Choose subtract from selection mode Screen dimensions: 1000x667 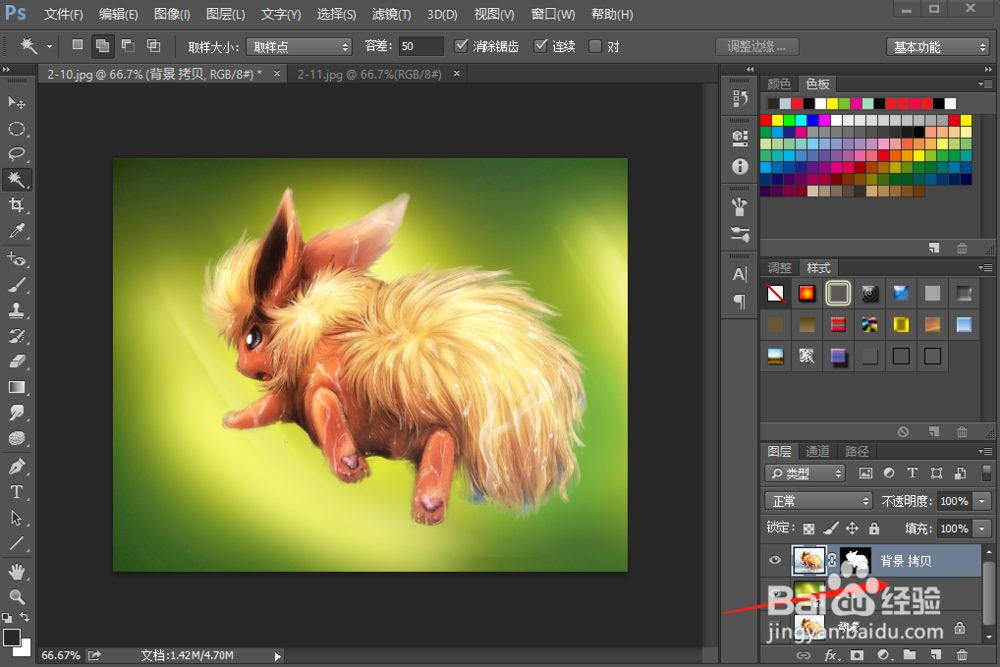(x=128, y=45)
